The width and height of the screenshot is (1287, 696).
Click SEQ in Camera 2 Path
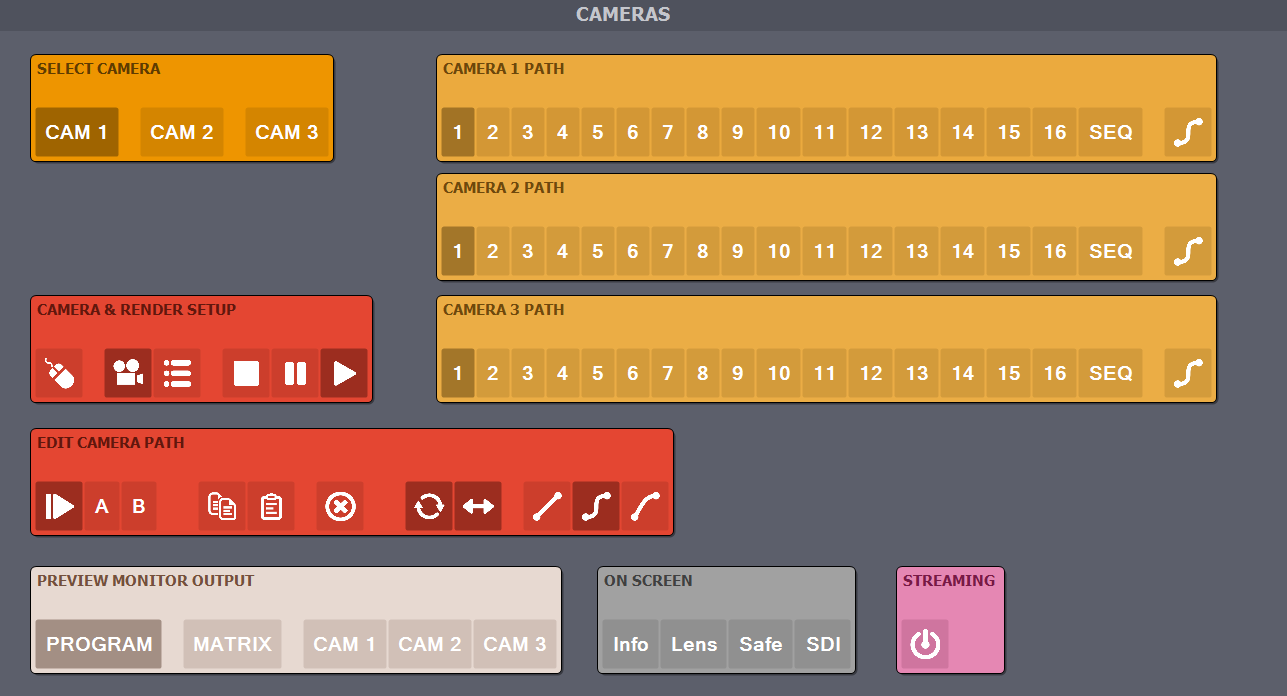tap(1110, 252)
